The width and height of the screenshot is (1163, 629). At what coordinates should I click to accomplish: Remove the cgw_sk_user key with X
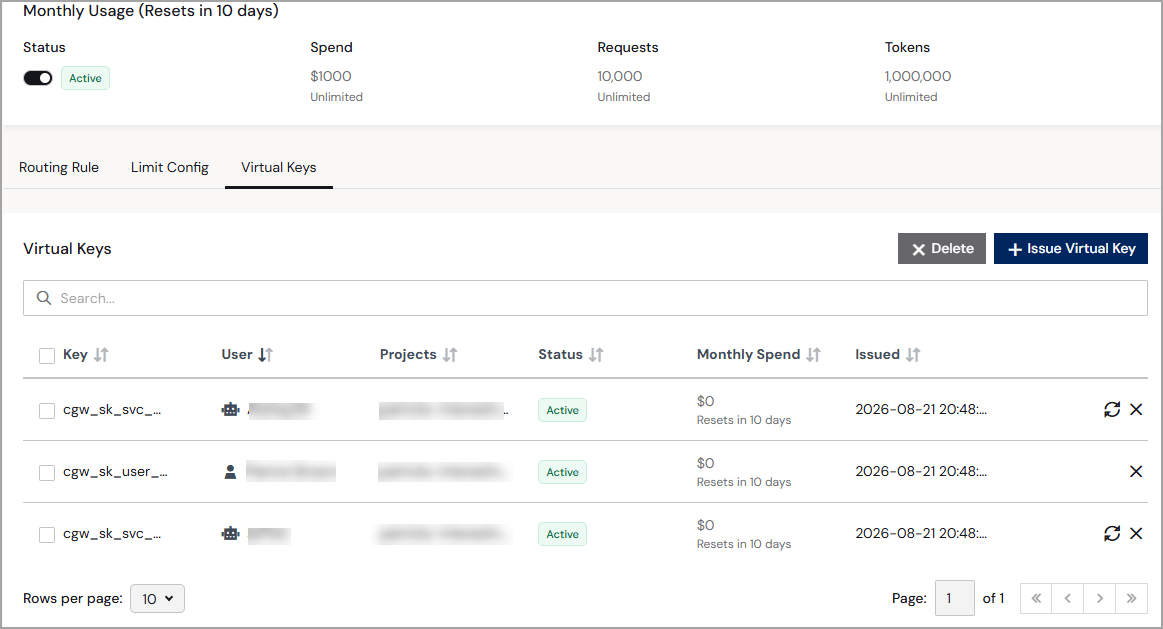(1136, 472)
